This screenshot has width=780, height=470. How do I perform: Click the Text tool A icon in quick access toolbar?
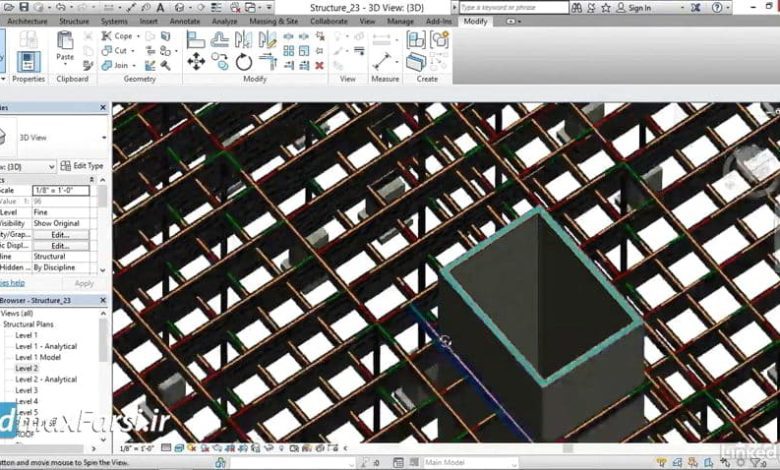160,7
